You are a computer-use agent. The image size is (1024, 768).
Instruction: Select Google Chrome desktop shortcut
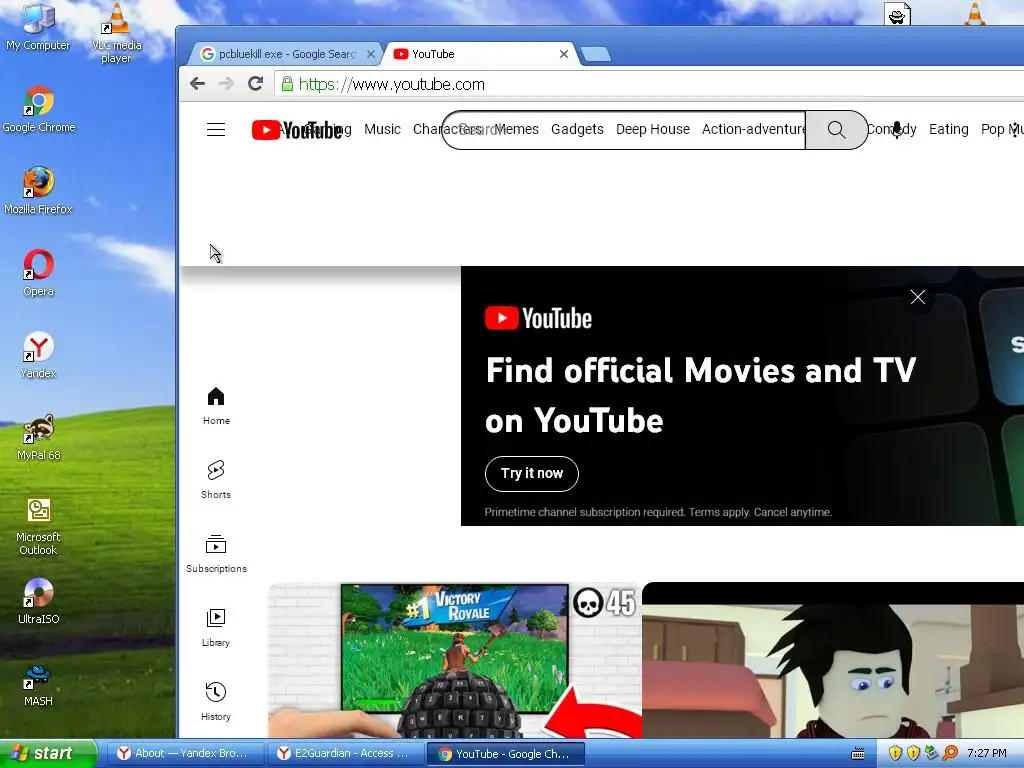[39, 110]
